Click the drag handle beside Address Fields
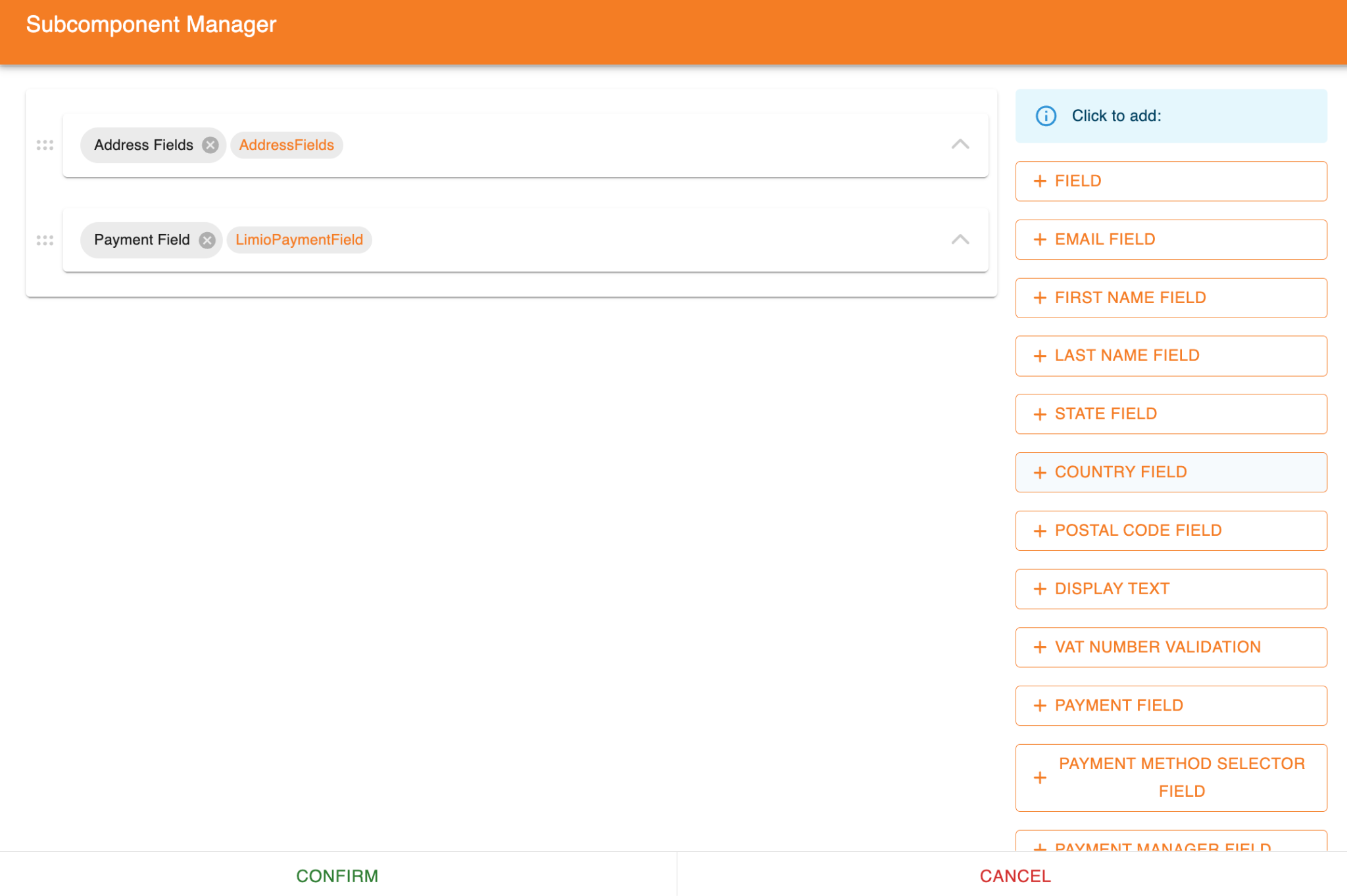This screenshot has width=1347, height=896. (x=45, y=145)
